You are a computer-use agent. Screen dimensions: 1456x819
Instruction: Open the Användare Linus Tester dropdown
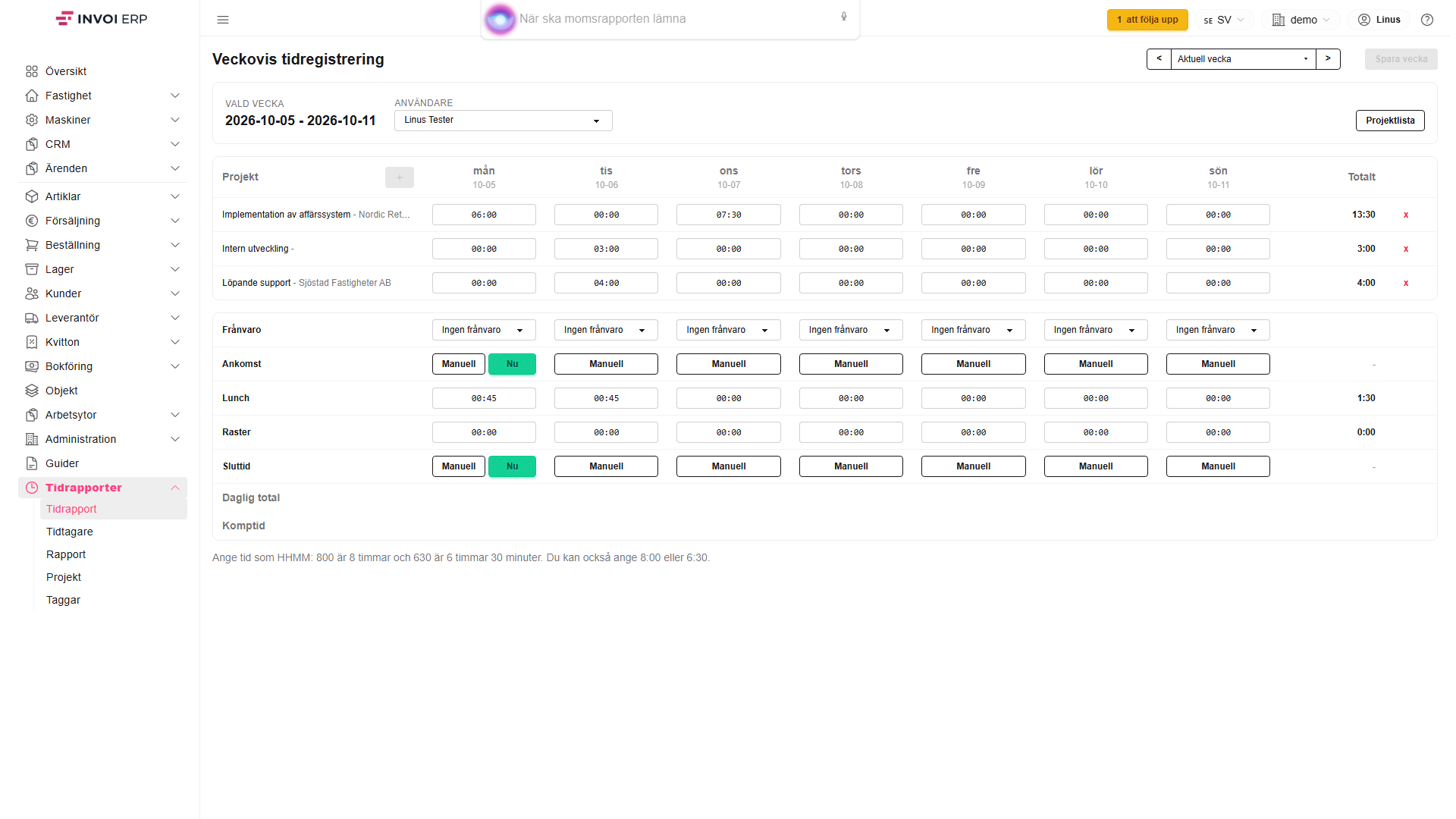503,121
